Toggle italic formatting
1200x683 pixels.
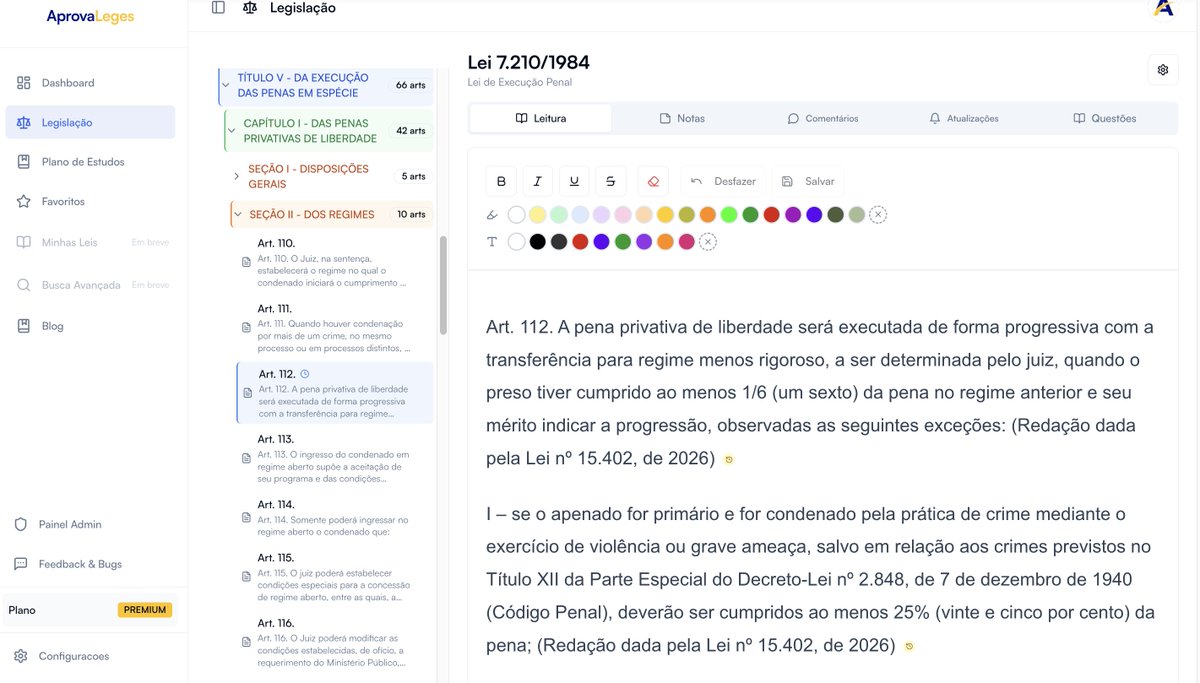[537, 181]
